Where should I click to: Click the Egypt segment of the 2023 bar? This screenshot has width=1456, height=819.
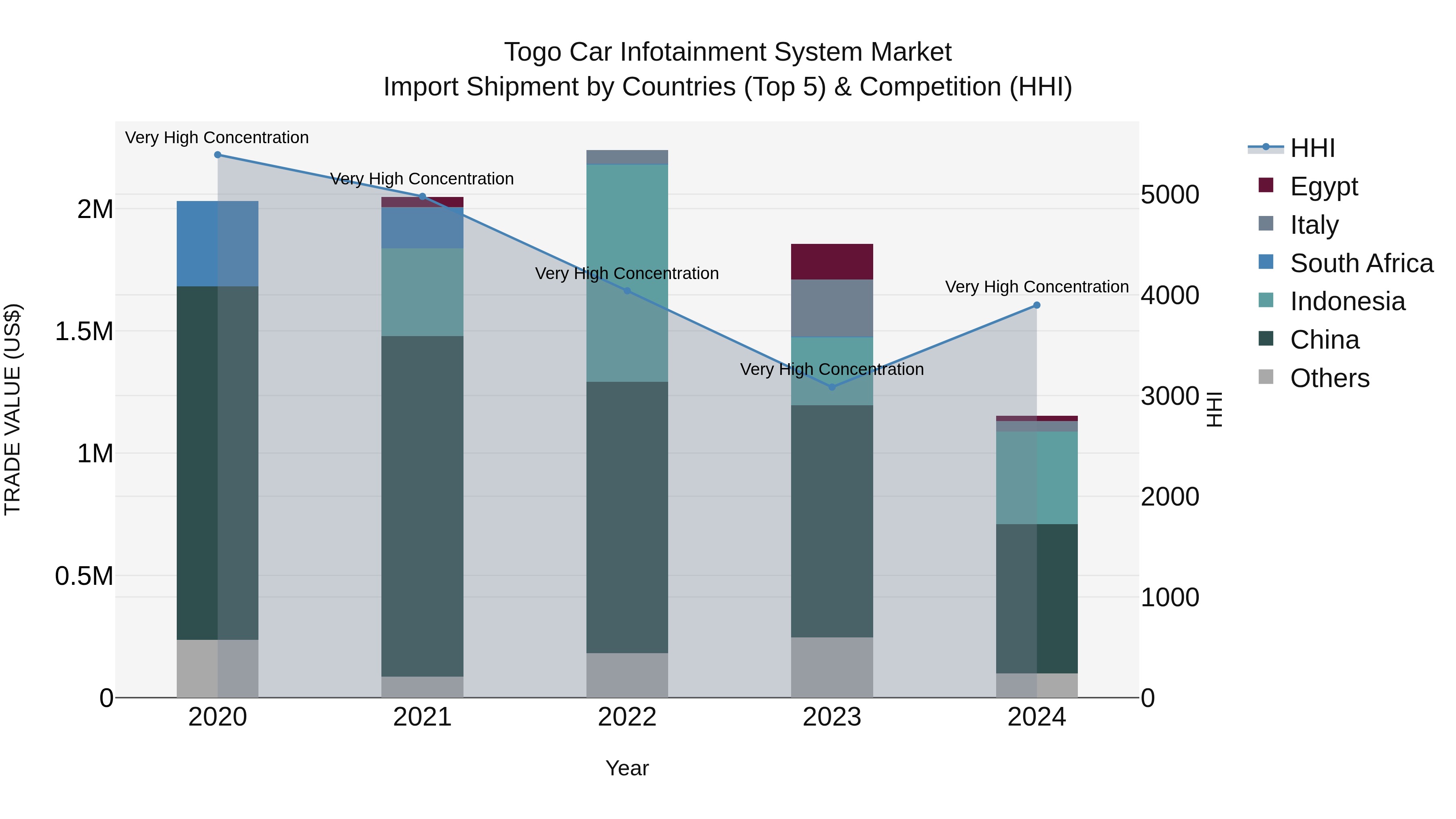[x=832, y=262]
